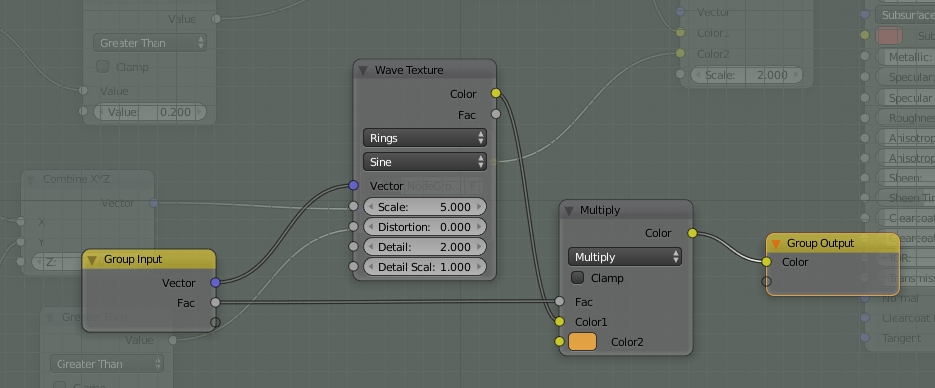
Task: Collapse the Combine XYZ node
Action: (31, 179)
